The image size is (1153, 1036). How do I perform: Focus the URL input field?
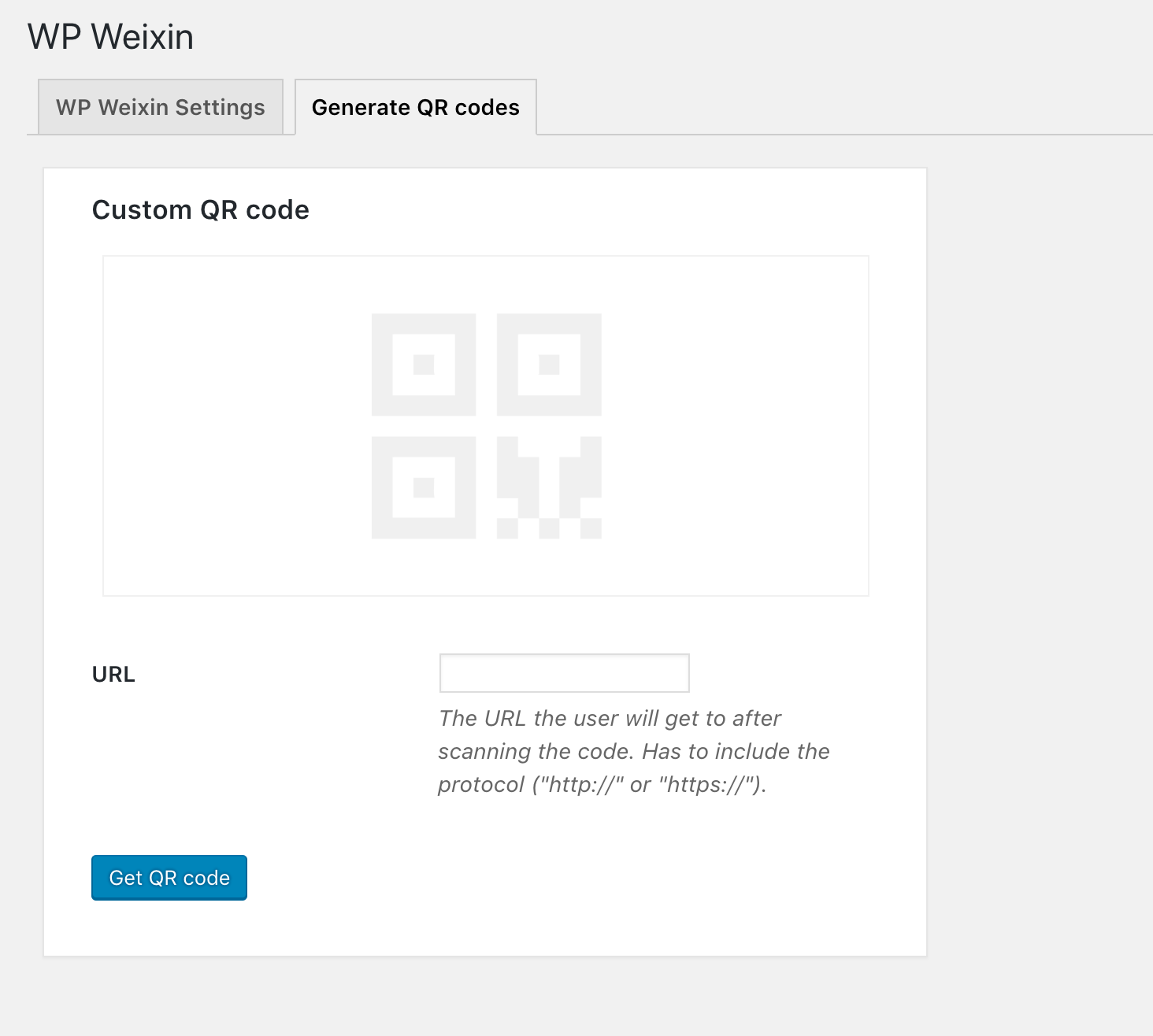coord(564,673)
